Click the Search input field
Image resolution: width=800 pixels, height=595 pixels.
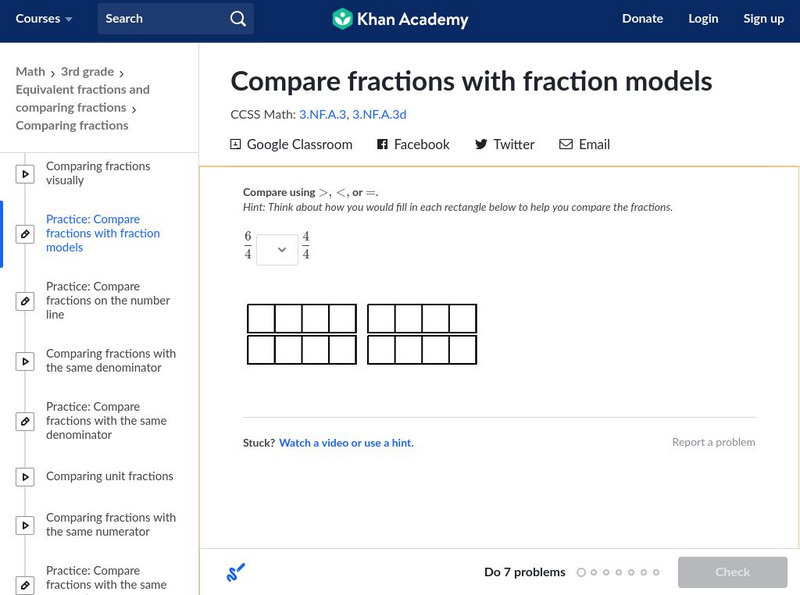[160, 19]
